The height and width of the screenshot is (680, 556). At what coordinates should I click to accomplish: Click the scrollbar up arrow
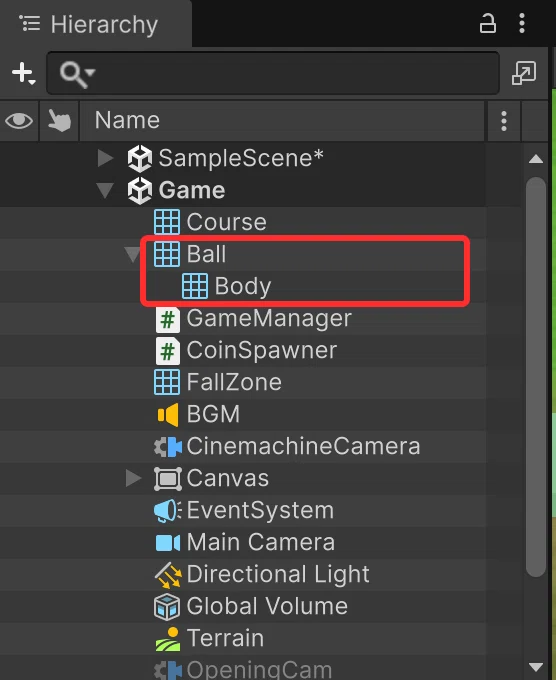coord(536,159)
